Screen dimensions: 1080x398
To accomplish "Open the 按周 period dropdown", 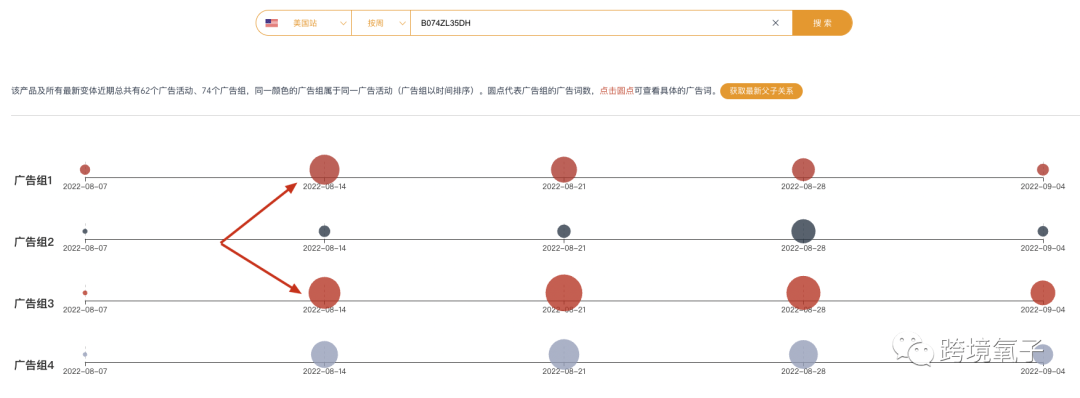I will click(381, 23).
